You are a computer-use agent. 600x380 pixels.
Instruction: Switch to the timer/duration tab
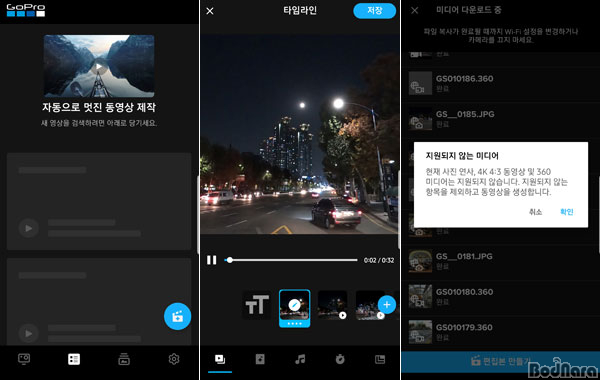pos(340,359)
